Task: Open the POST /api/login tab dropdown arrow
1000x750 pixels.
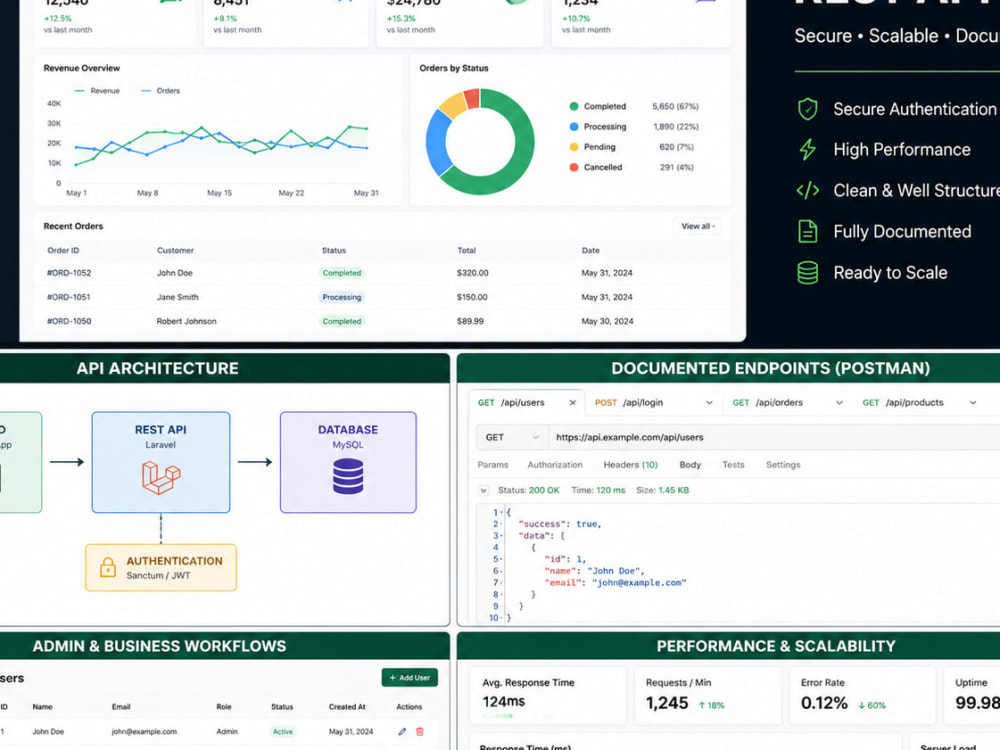Action: coord(709,402)
